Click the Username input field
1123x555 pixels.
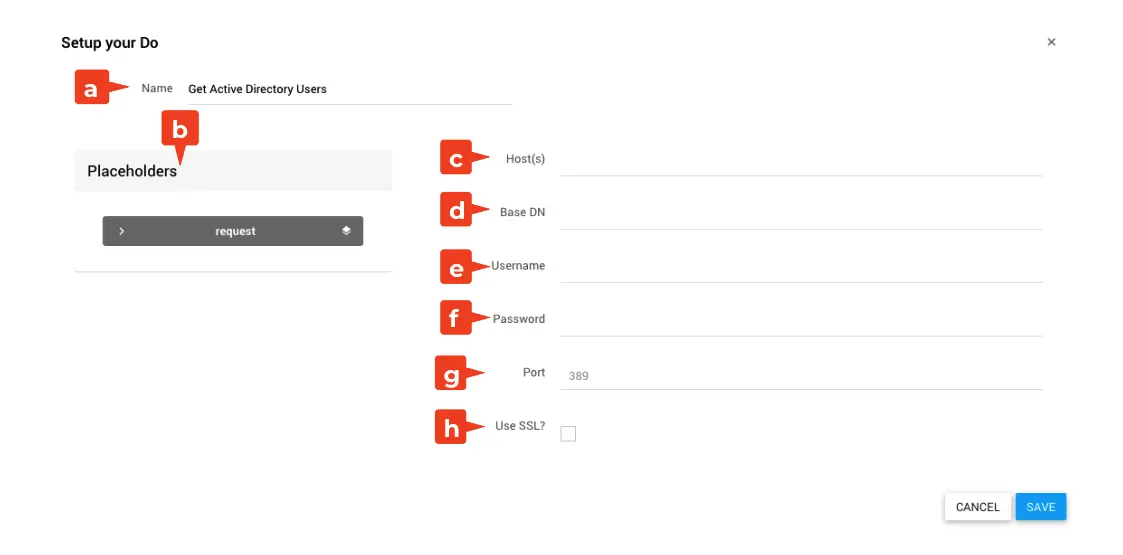800,266
